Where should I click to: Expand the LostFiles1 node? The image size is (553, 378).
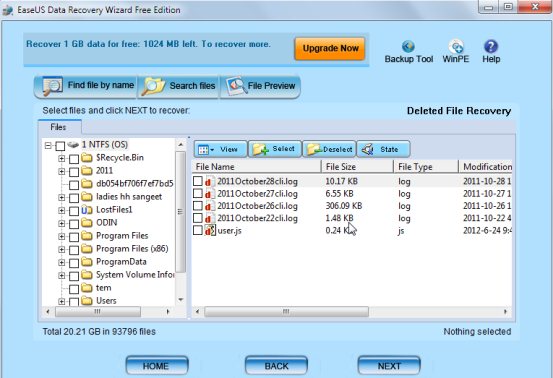pos(62,211)
